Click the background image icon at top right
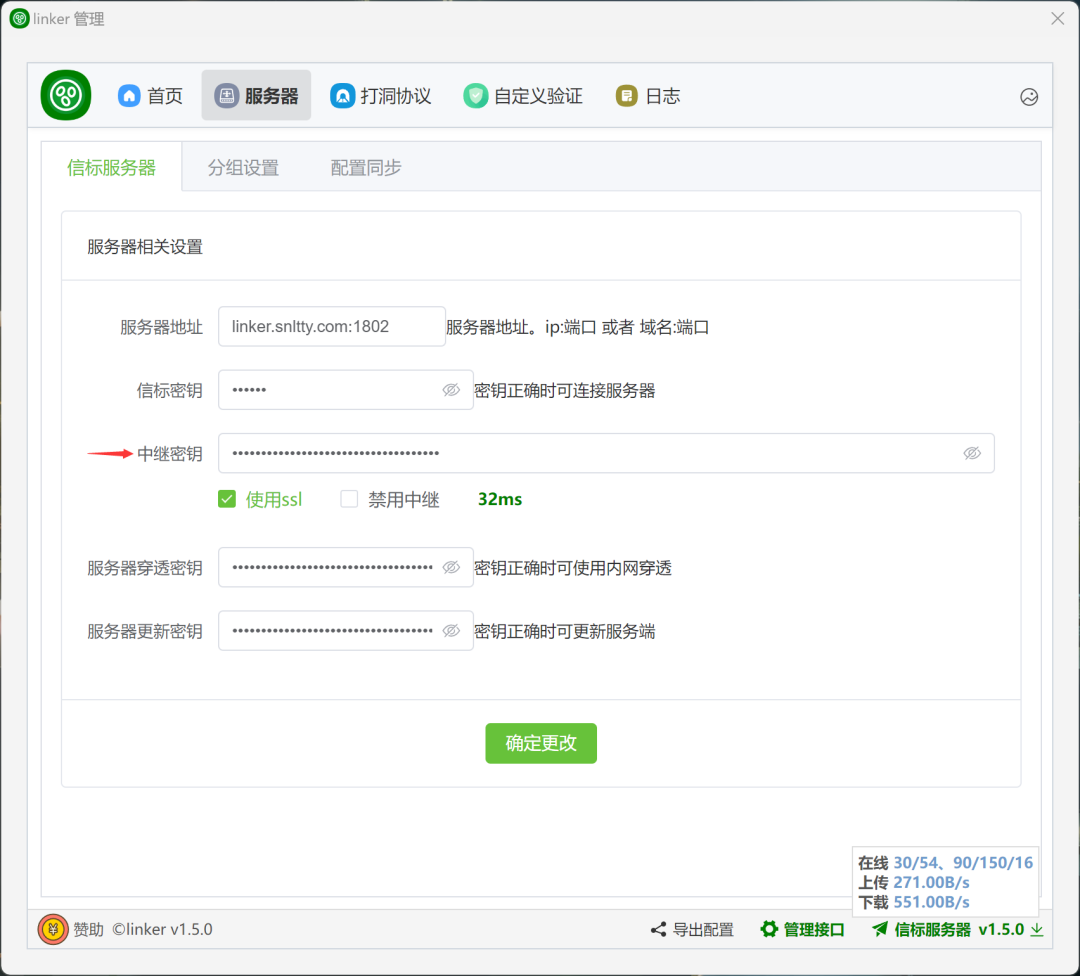The width and height of the screenshot is (1080, 976). (x=1028, y=97)
